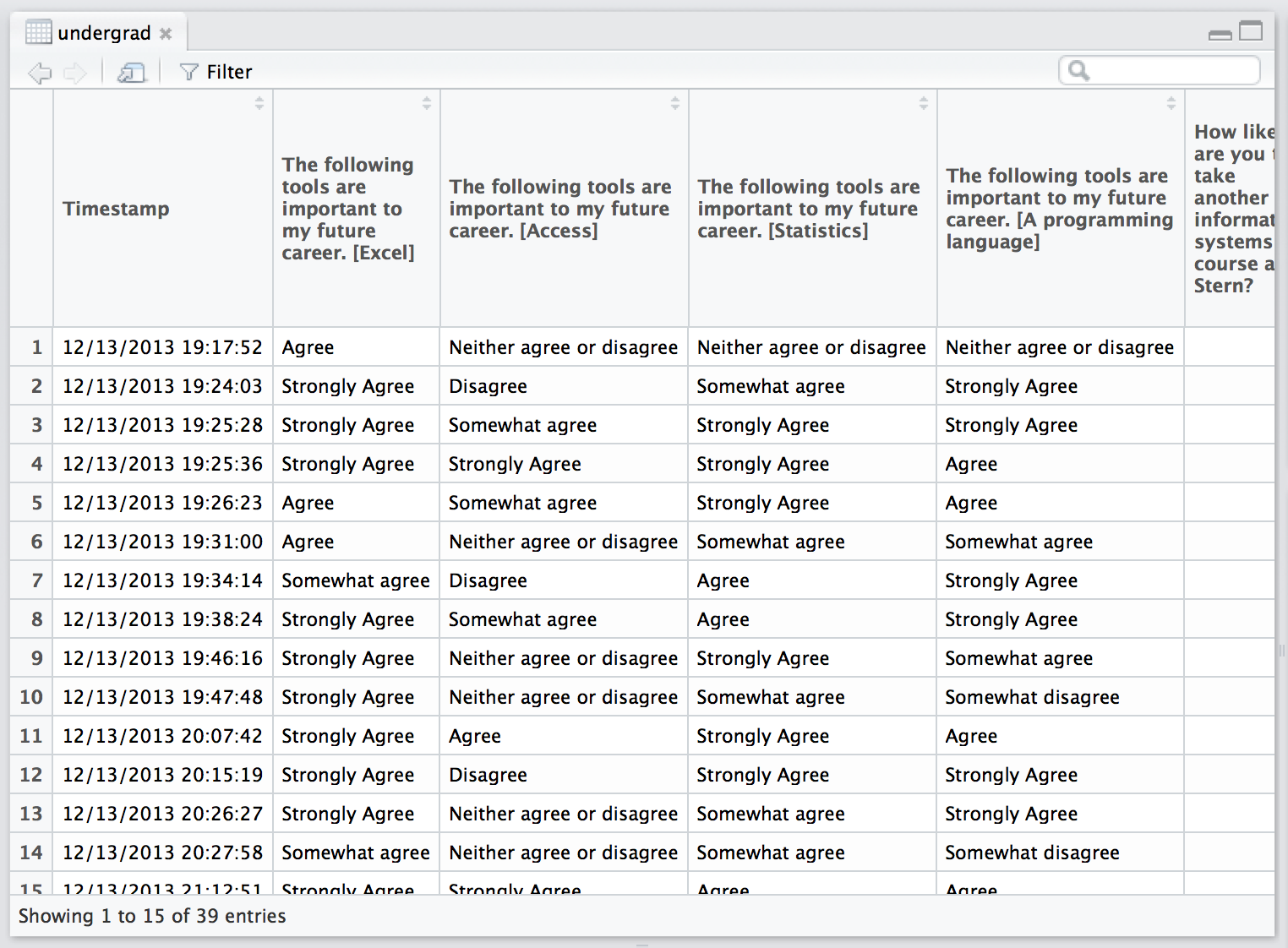Image resolution: width=1288 pixels, height=948 pixels.
Task: Click 'Showing 1 to 15 of 39 entries'
Action: pos(152,916)
